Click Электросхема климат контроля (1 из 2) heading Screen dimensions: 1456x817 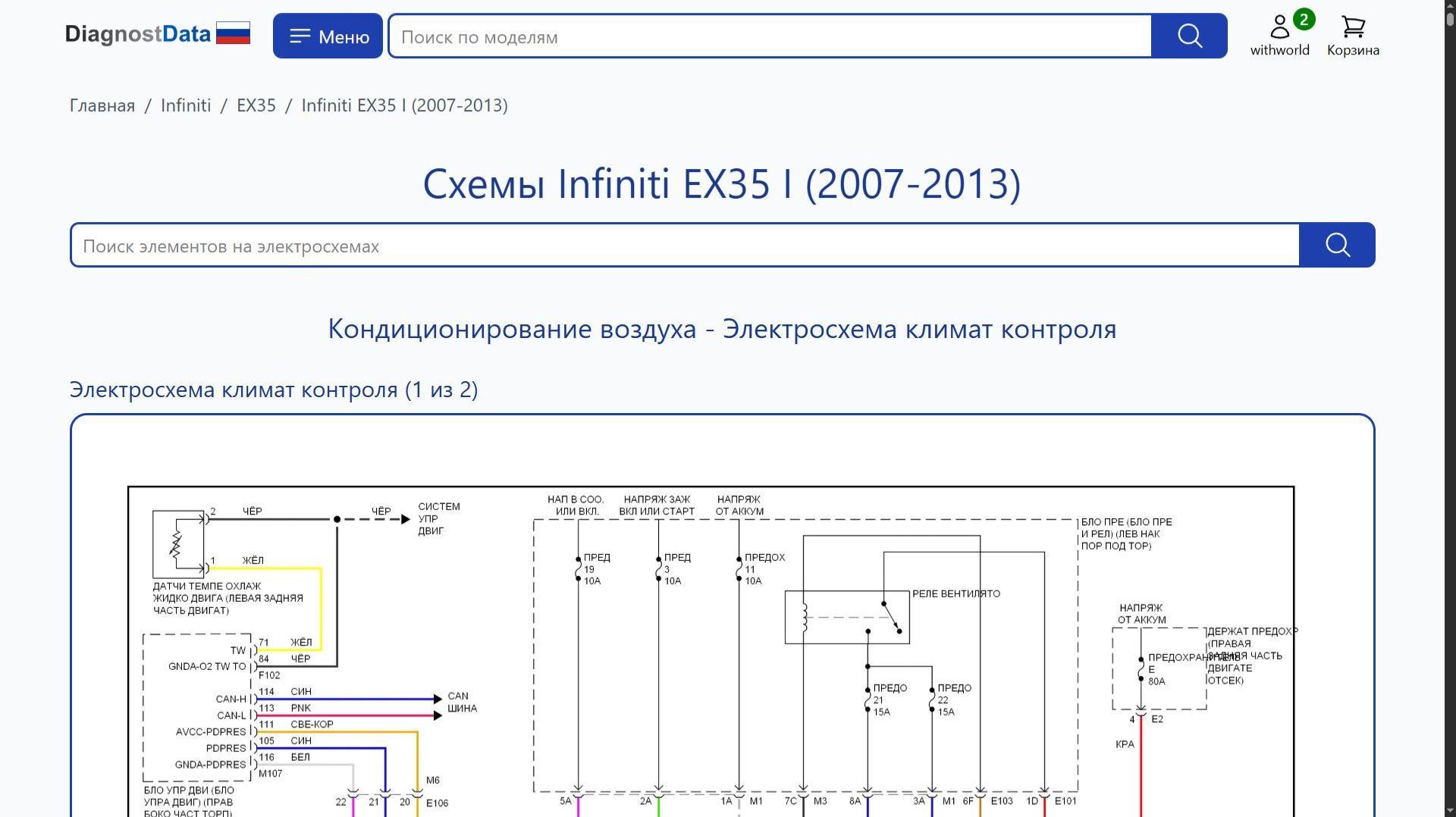(x=274, y=390)
